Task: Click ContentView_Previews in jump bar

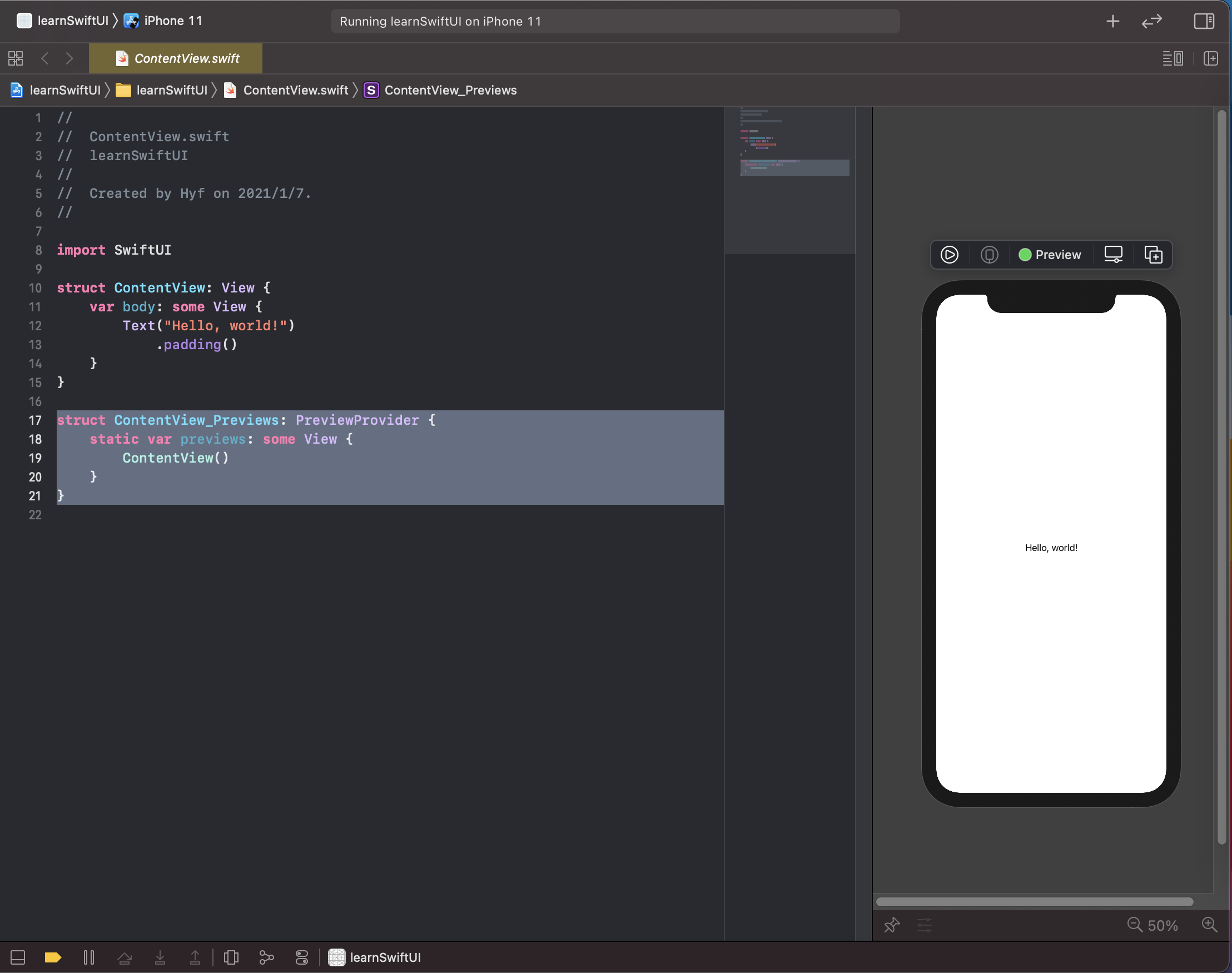Action: (450, 90)
